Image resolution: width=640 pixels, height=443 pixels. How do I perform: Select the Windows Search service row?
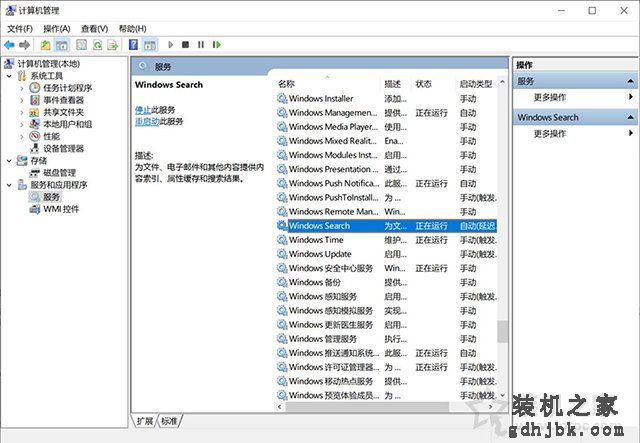pyautogui.click(x=386, y=226)
